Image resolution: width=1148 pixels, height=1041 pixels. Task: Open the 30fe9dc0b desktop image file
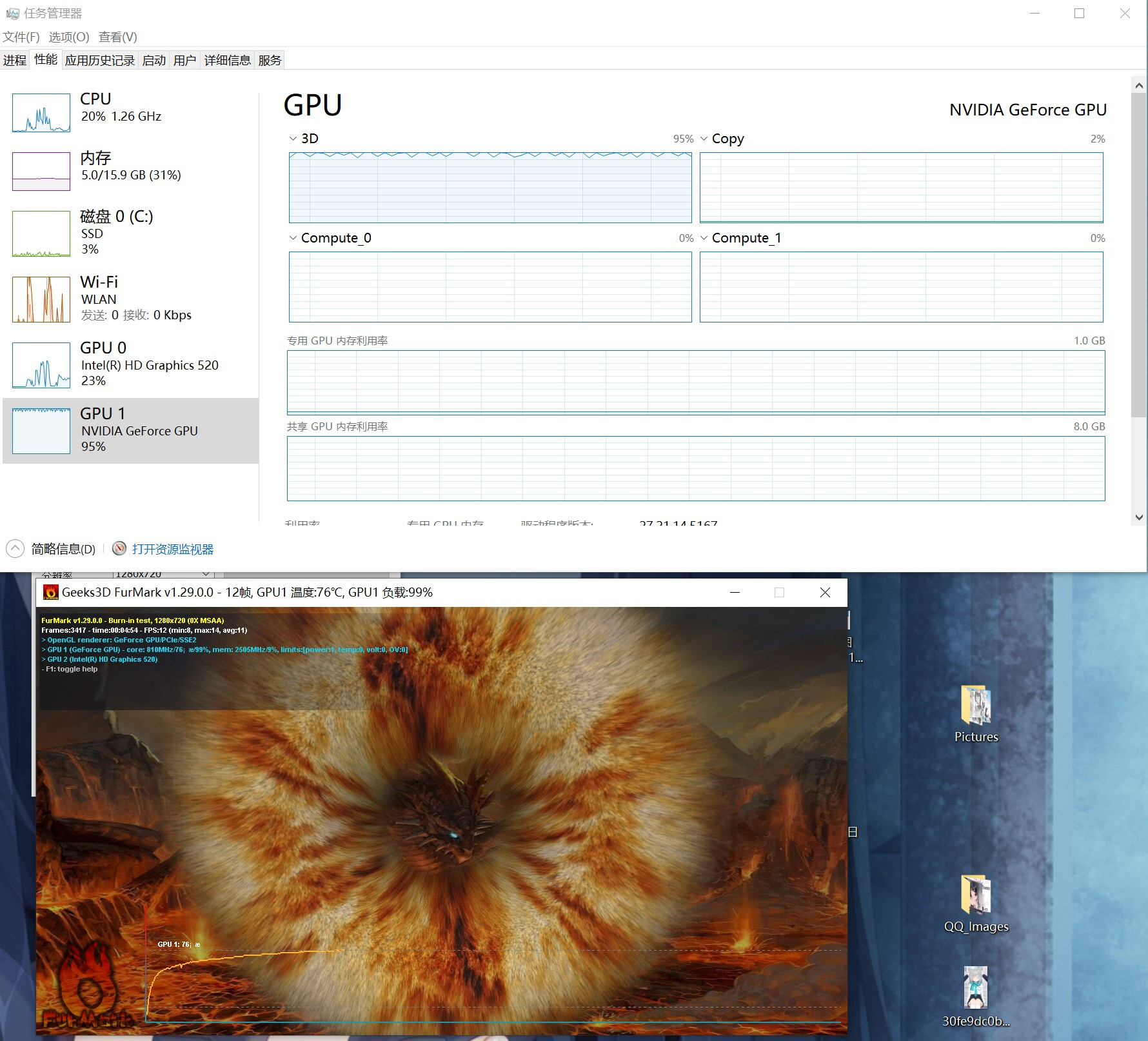pos(976,996)
